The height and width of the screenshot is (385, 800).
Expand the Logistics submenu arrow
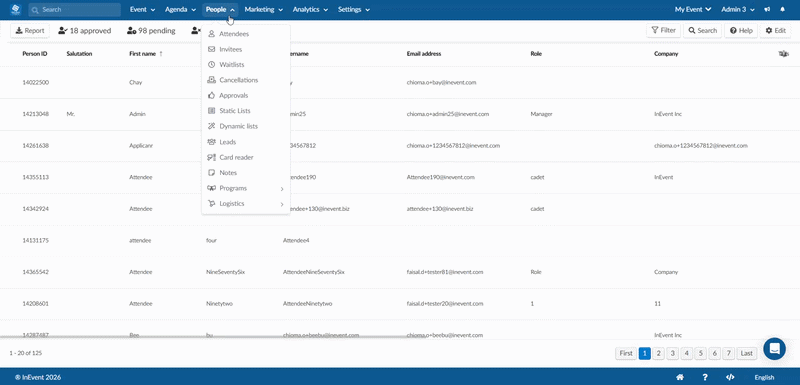(282, 204)
